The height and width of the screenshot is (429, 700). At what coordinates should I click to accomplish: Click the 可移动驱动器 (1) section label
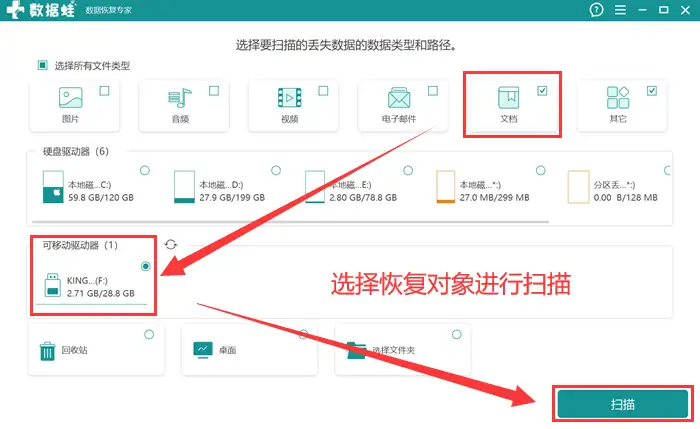pyautogui.click(x=80, y=245)
